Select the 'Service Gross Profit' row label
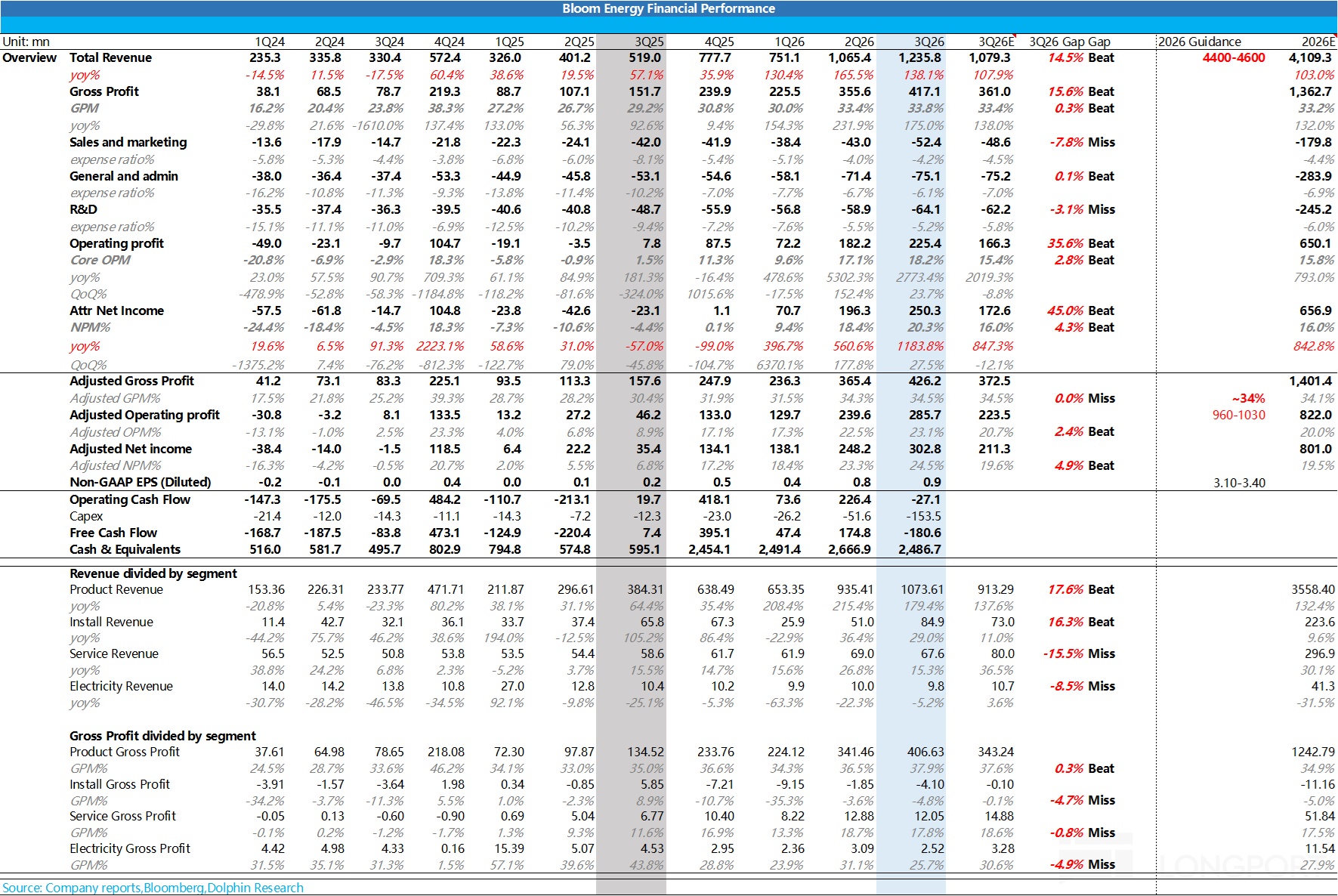The height and width of the screenshot is (896, 1338). (x=122, y=816)
